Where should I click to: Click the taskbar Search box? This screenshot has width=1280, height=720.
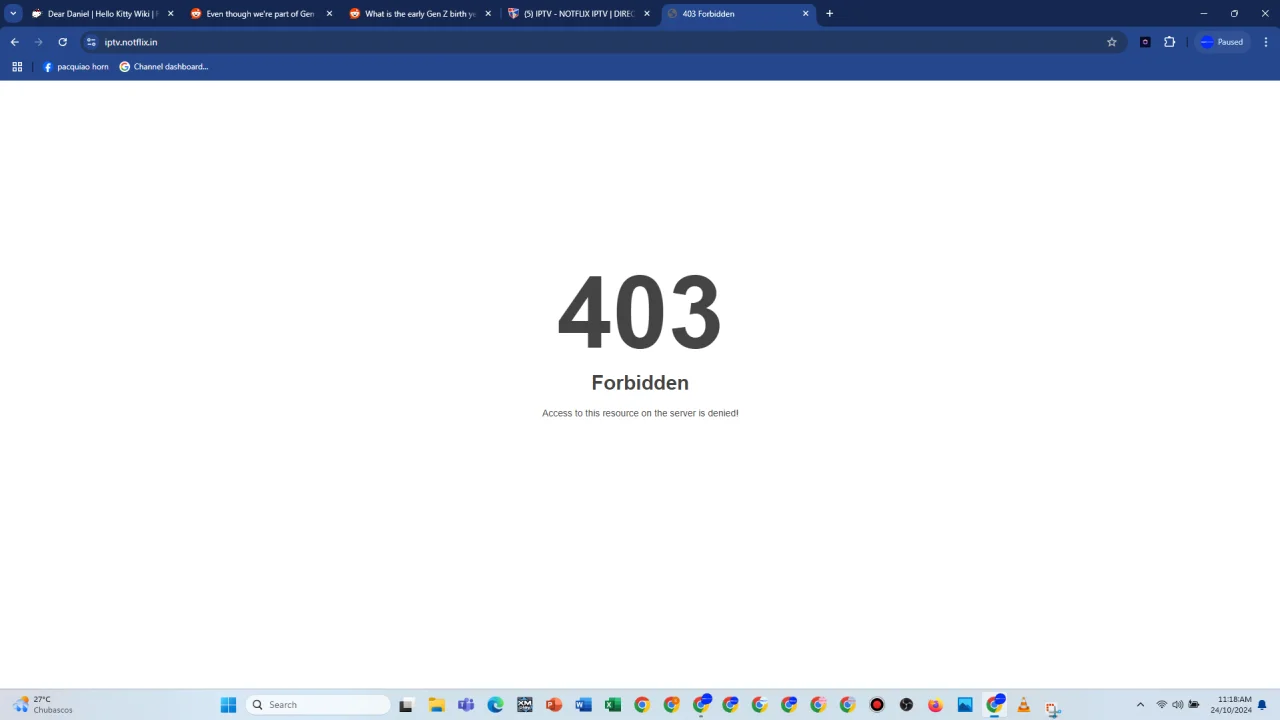point(317,705)
